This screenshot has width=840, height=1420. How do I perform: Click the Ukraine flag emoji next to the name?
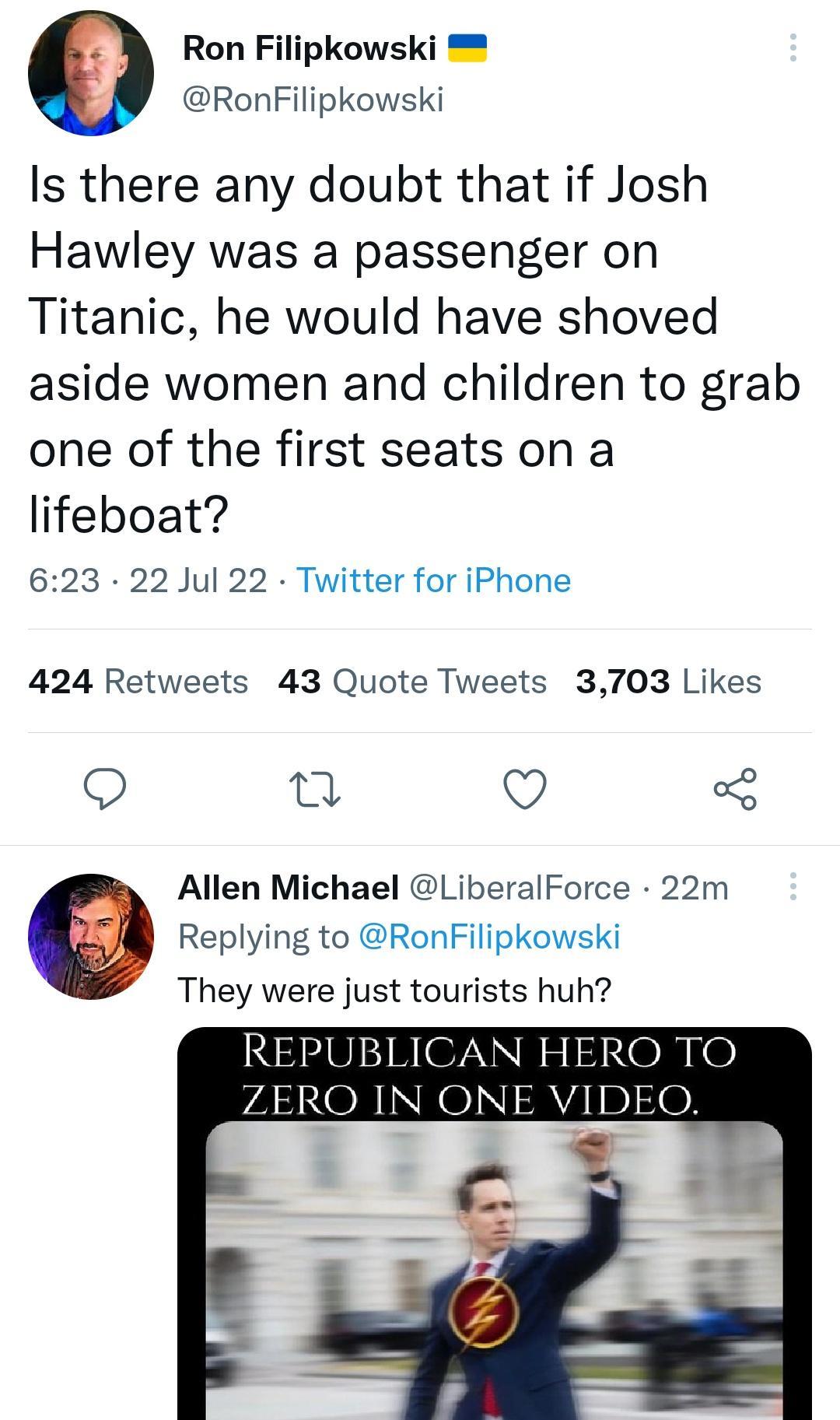467,48
